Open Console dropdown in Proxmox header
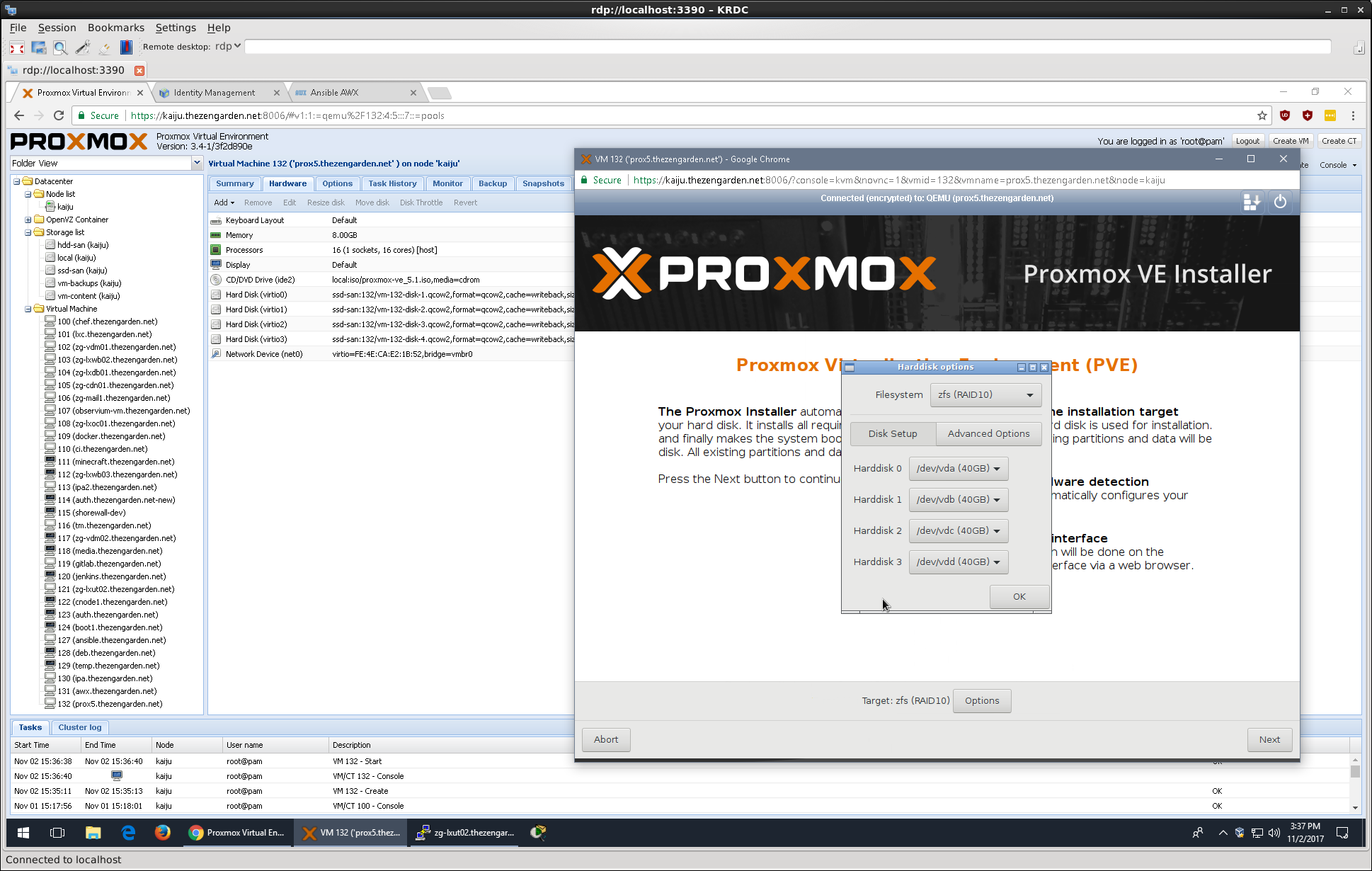The height and width of the screenshot is (871, 1372). [x=1338, y=165]
